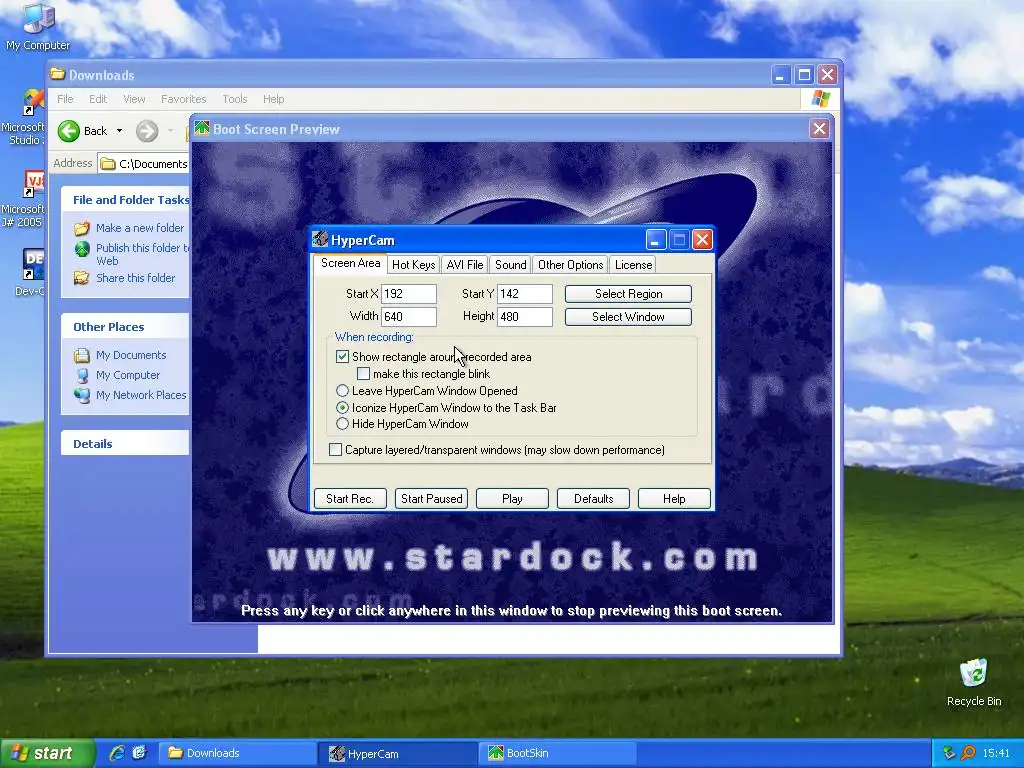Open the Favorites menu in Downloads
The image size is (1024, 768).
(x=184, y=99)
